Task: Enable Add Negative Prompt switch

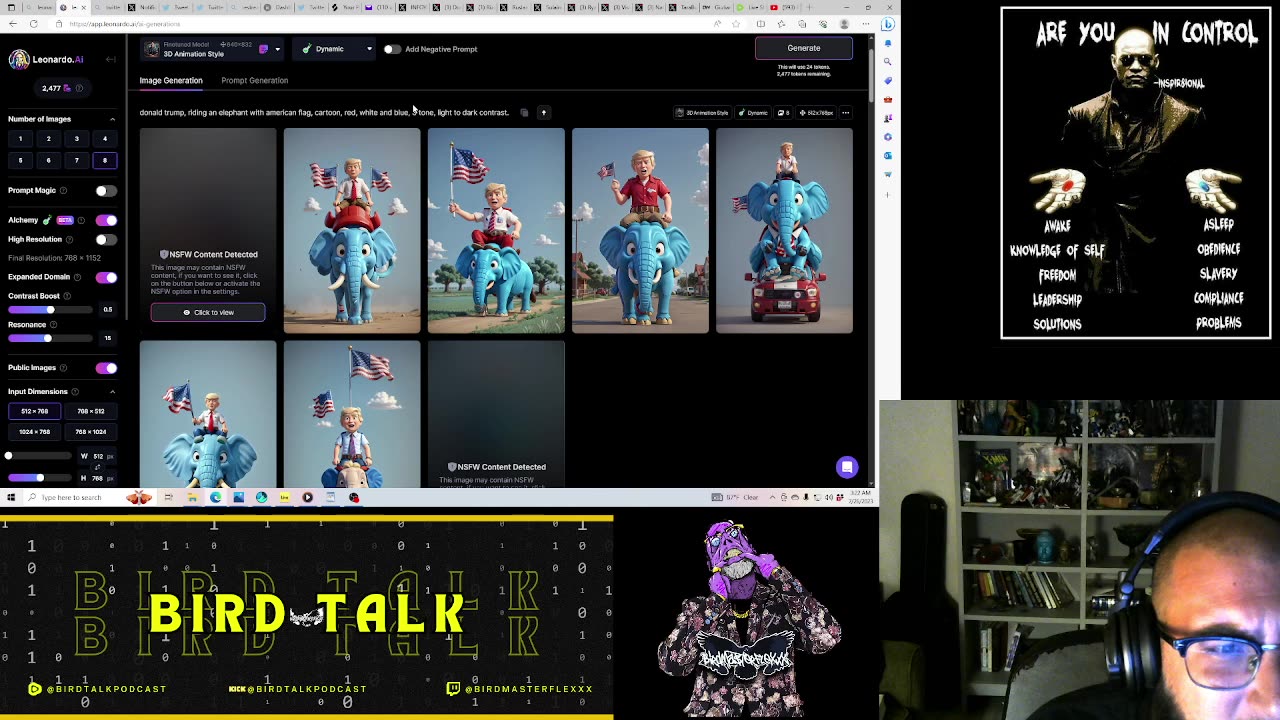Action: (x=392, y=49)
